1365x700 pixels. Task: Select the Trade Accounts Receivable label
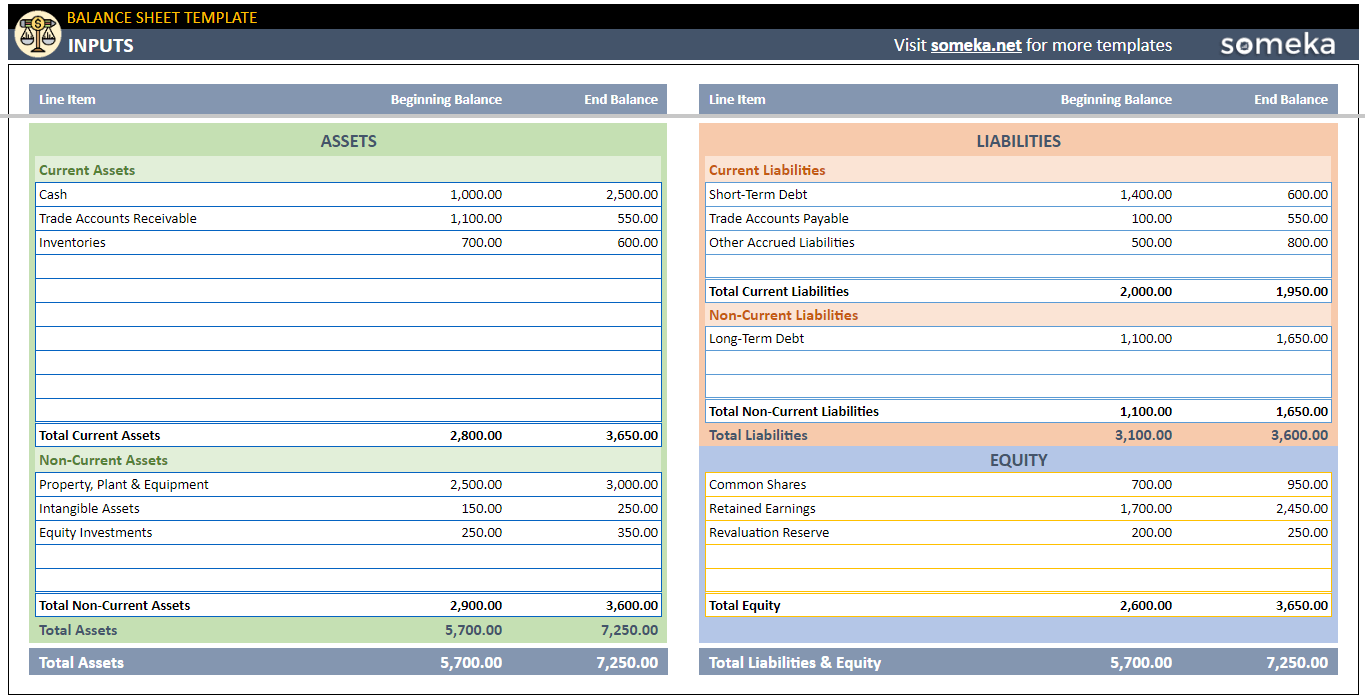tap(117, 218)
